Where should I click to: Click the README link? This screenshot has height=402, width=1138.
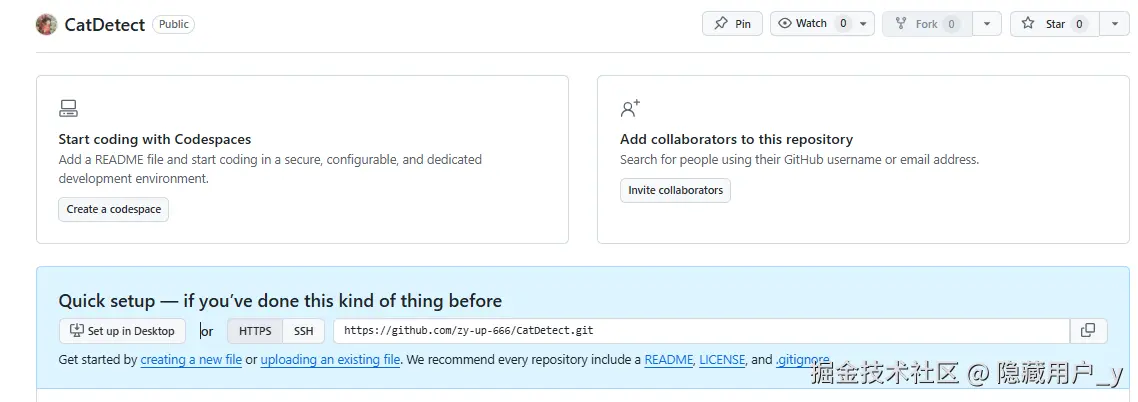coord(668,359)
